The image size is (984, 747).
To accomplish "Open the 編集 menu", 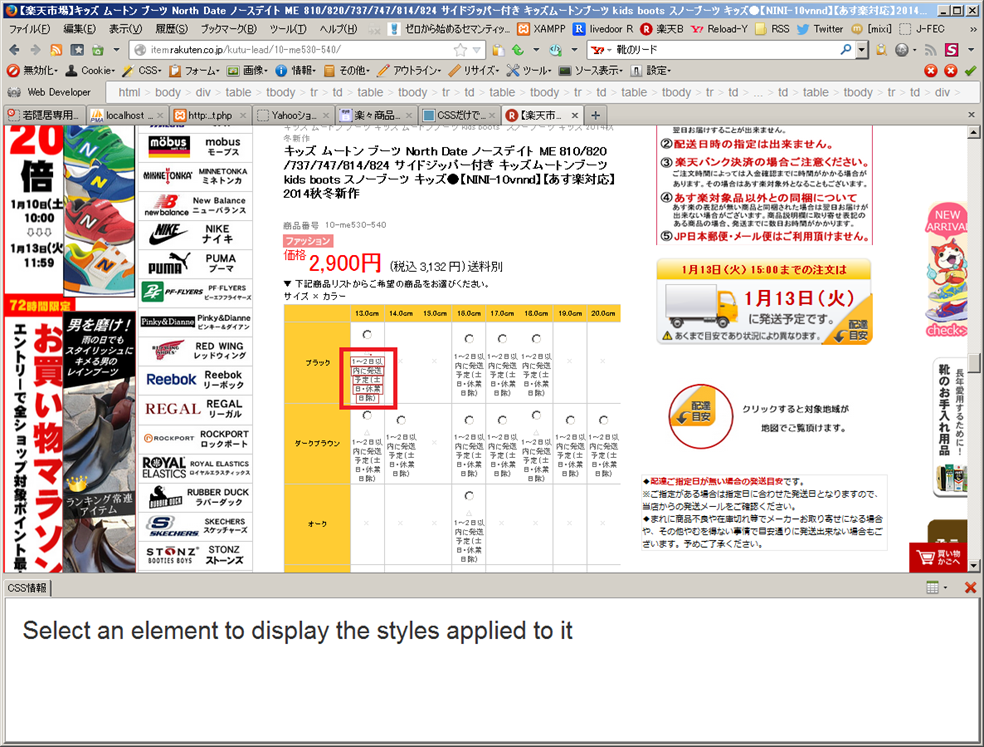I will point(80,29).
